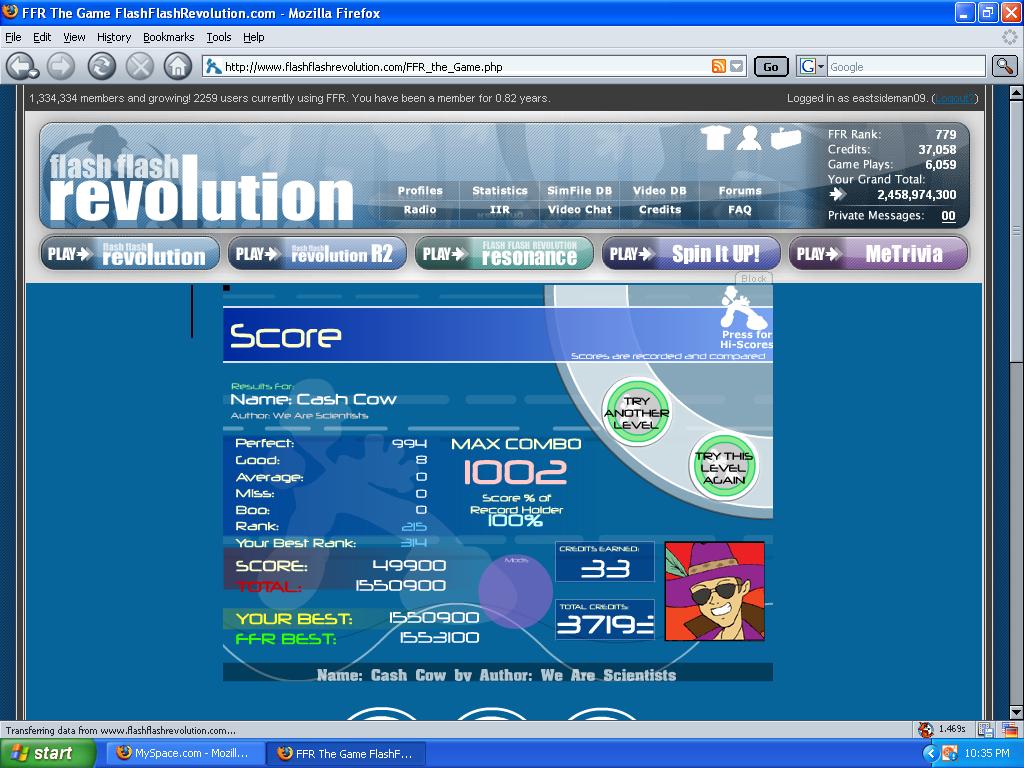Switch to MySpace.com taskbar window
This screenshot has height=768, width=1024.
click(x=184, y=753)
